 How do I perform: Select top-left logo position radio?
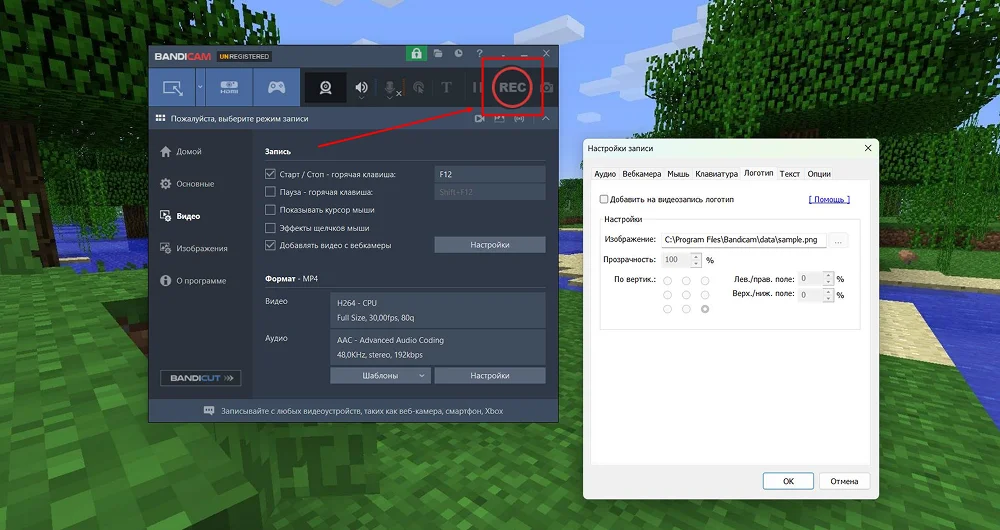pyautogui.click(x=667, y=281)
